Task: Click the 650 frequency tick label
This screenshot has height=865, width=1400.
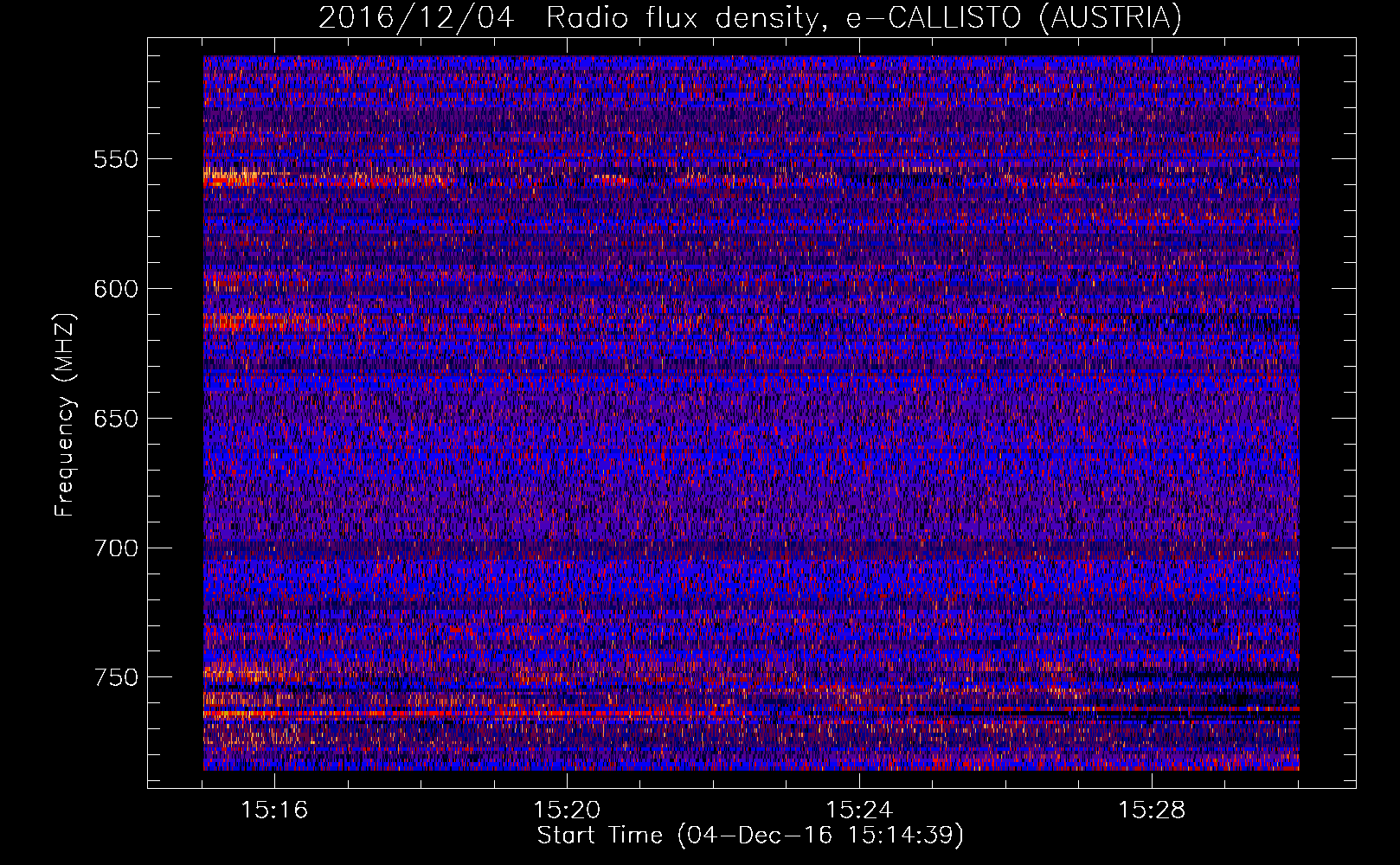Action: pos(116,419)
